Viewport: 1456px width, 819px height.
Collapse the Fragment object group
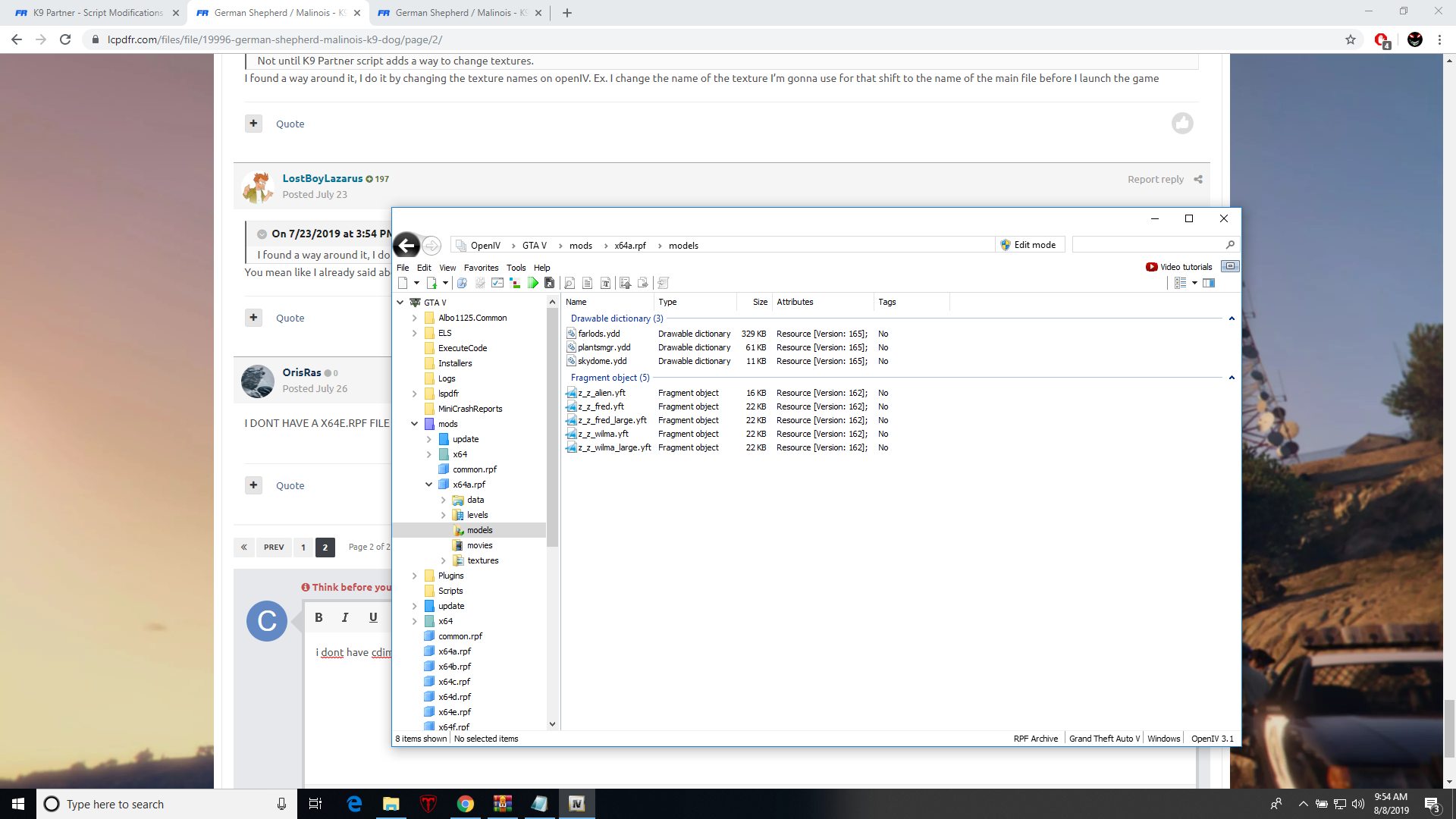[x=1232, y=378]
